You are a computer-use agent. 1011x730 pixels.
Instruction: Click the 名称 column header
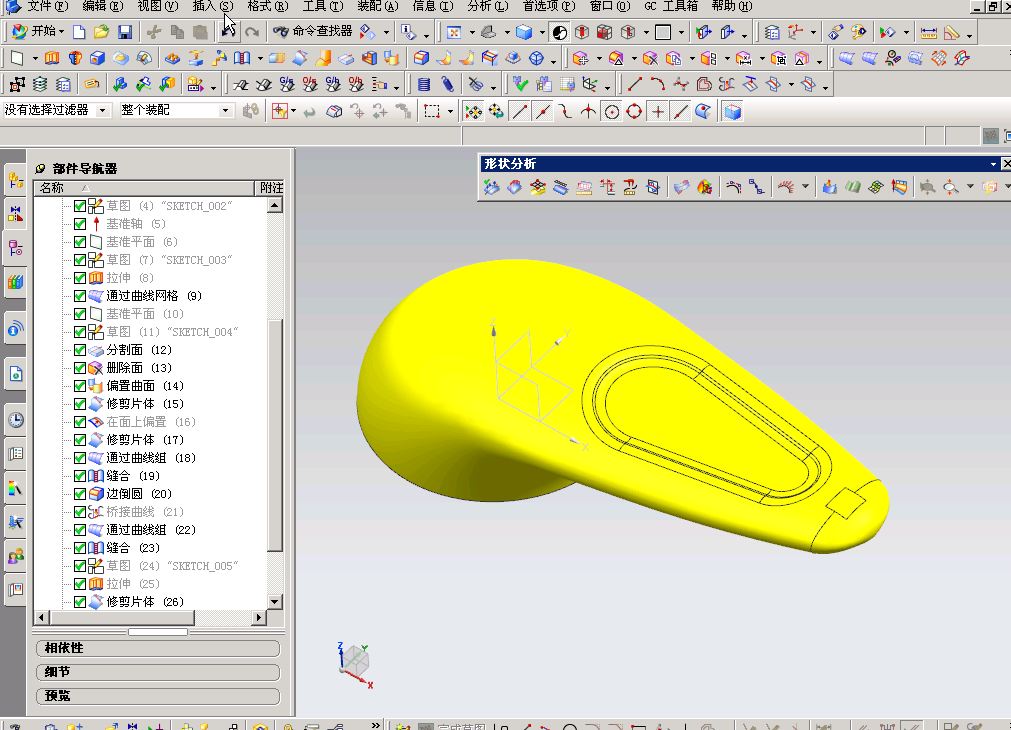(144, 188)
